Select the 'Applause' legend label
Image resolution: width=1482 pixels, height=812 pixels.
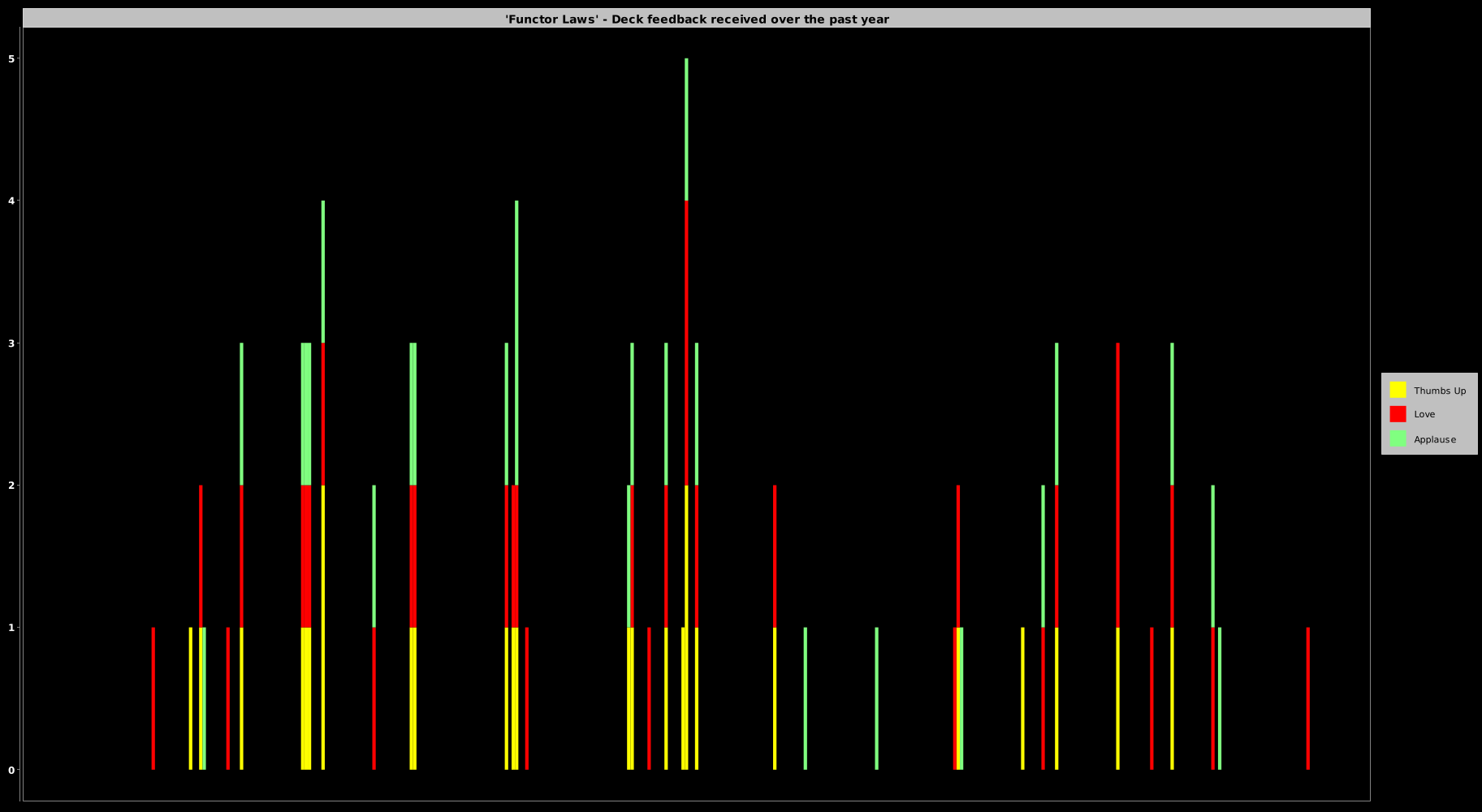[1435, 439]
